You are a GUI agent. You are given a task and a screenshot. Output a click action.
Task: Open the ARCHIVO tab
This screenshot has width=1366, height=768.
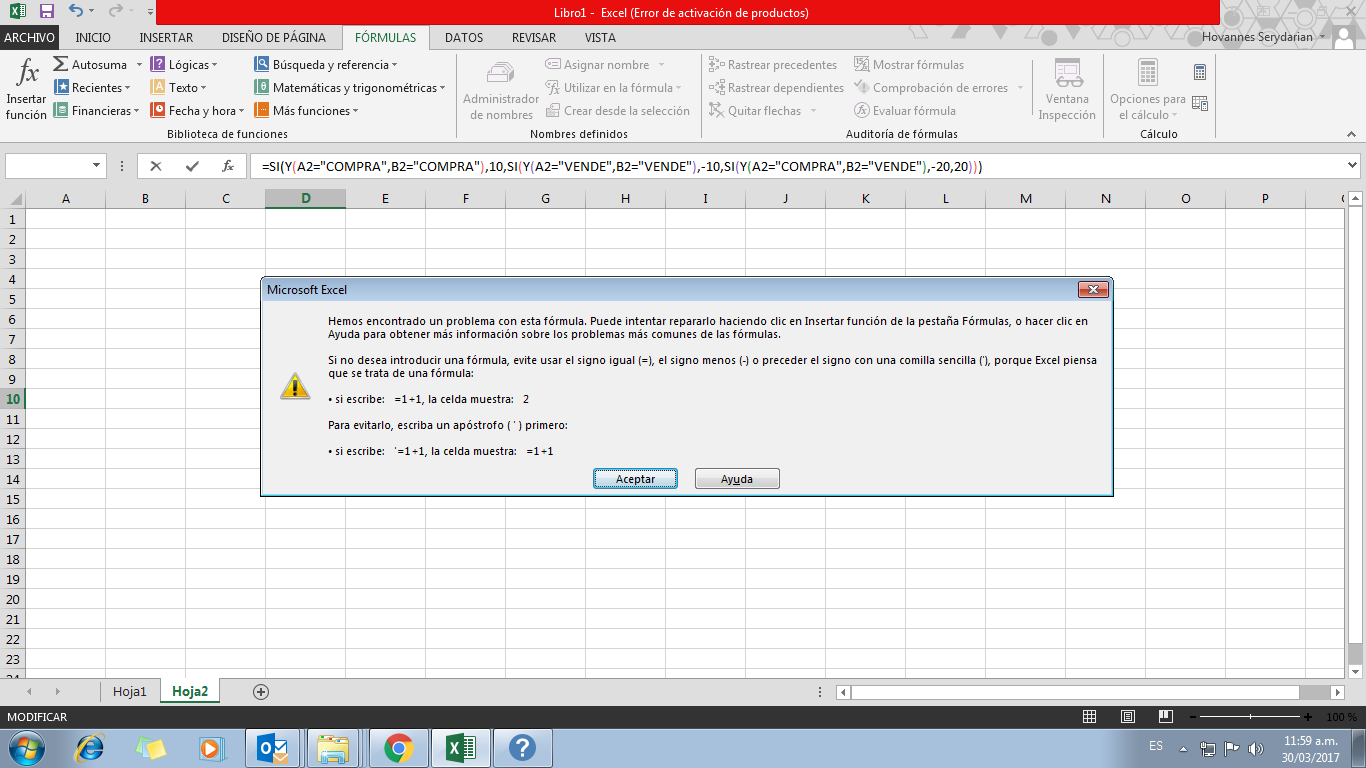pos(29,38)
